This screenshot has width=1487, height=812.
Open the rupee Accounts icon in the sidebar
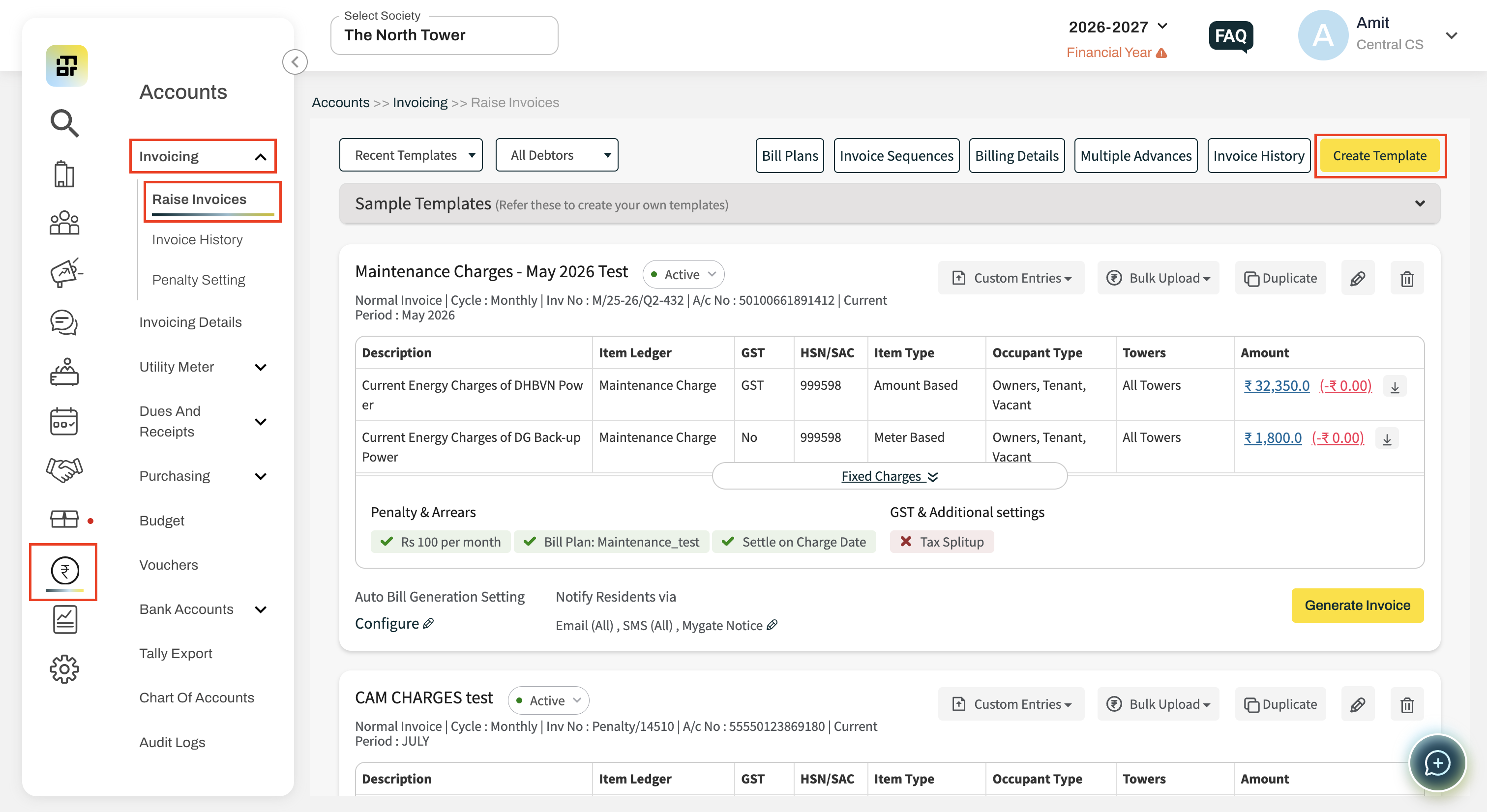coord(64,571)
